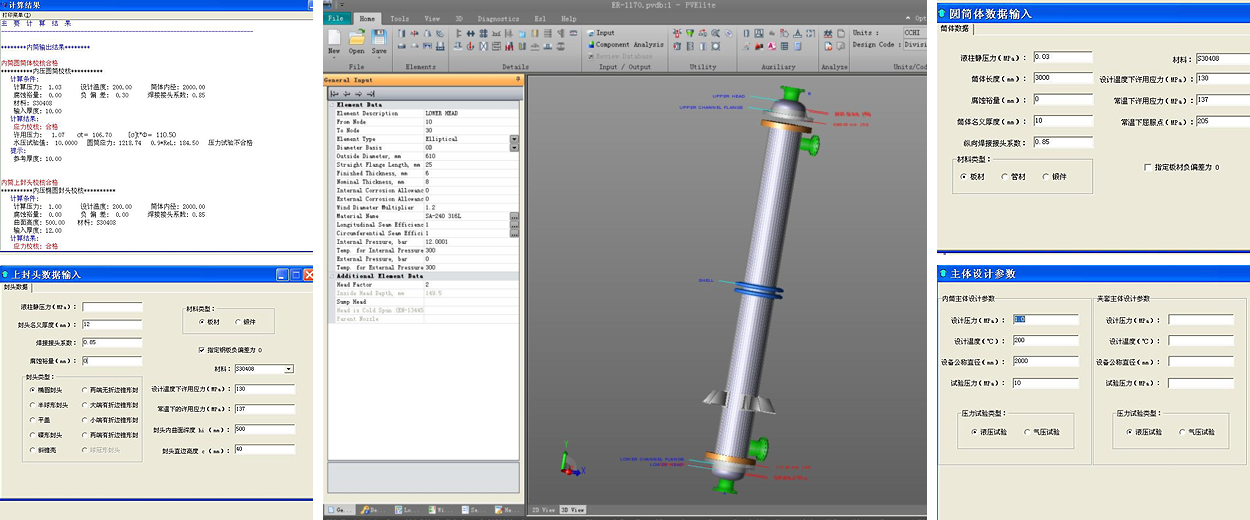Select the 半球形封头 radio button
The image size is (1250, 520).
pos(33,405)
